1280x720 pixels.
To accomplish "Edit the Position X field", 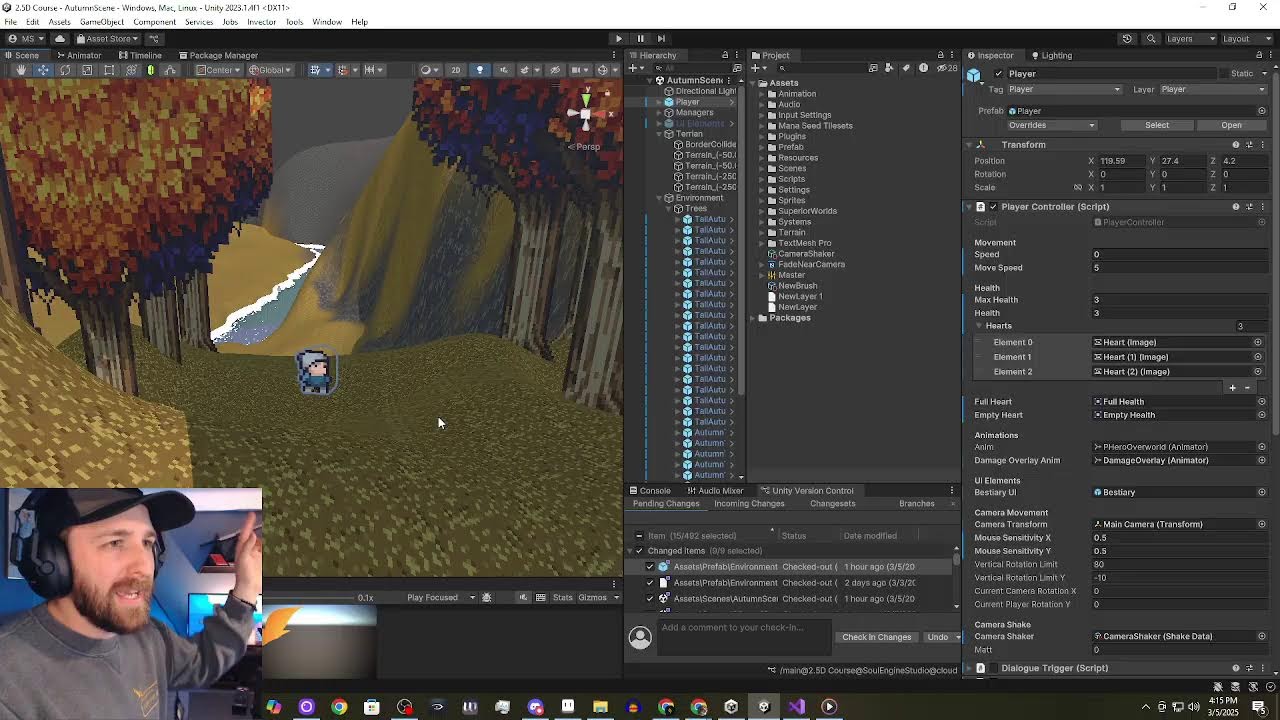I will coord(1121,161).
